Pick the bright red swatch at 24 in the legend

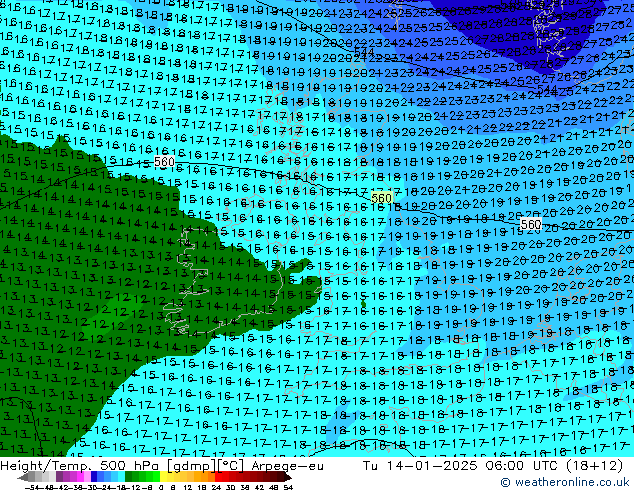pos(218,477)
